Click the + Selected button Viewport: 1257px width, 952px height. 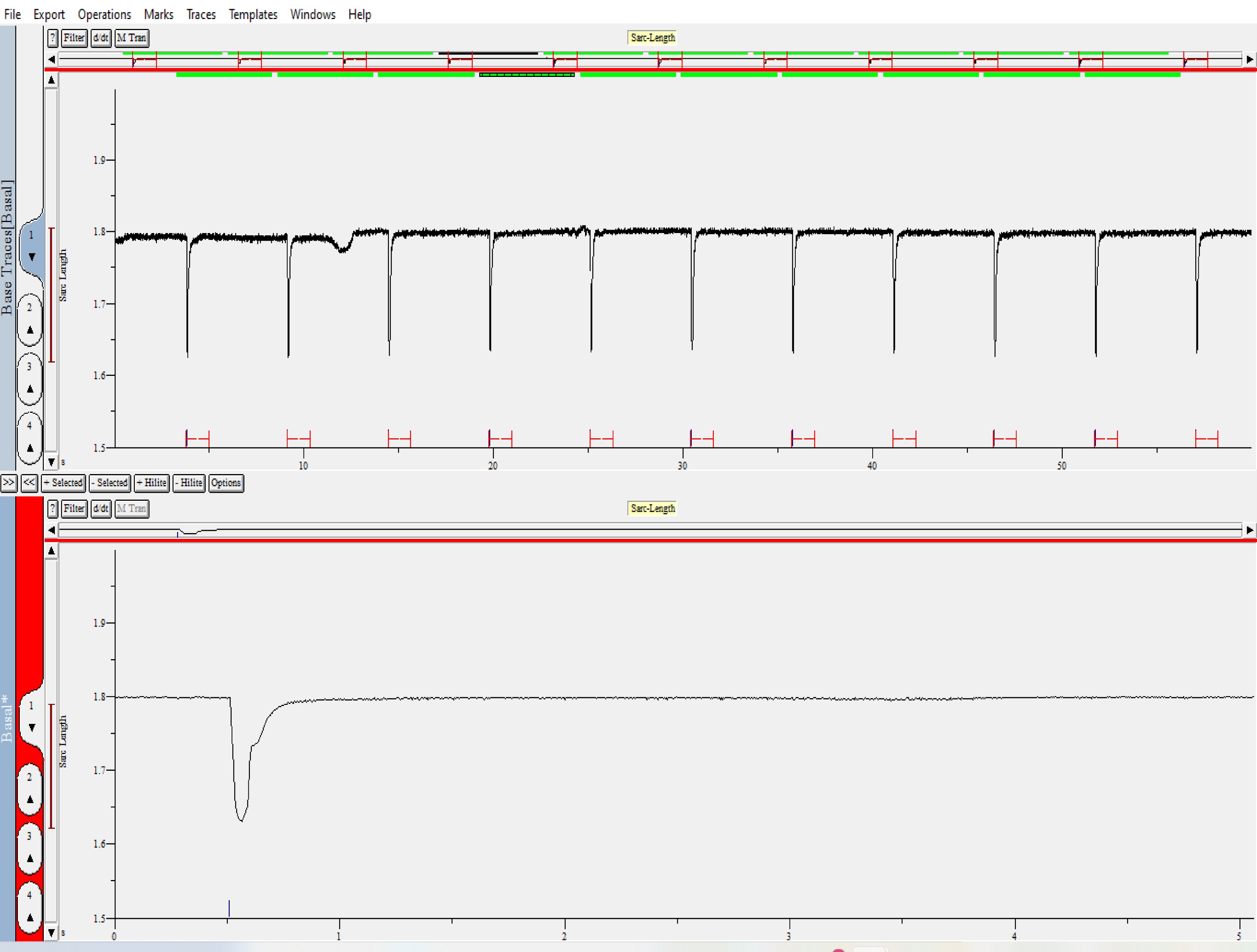64,483
